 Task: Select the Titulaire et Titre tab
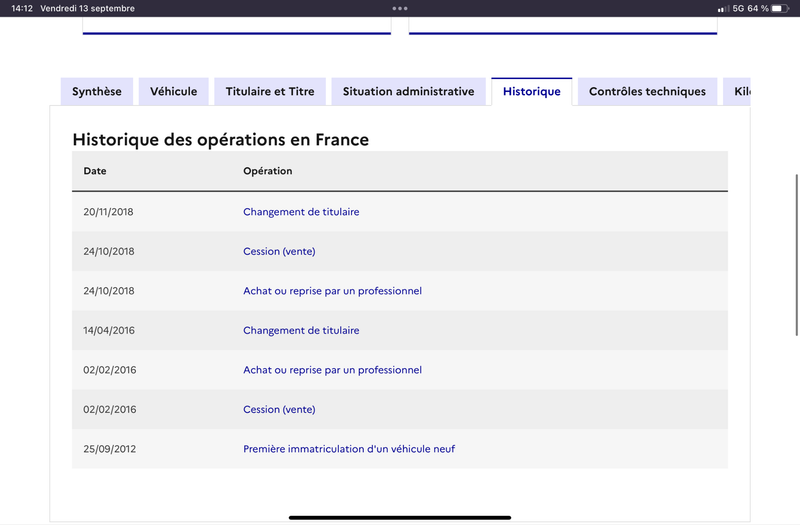[270, 92]
